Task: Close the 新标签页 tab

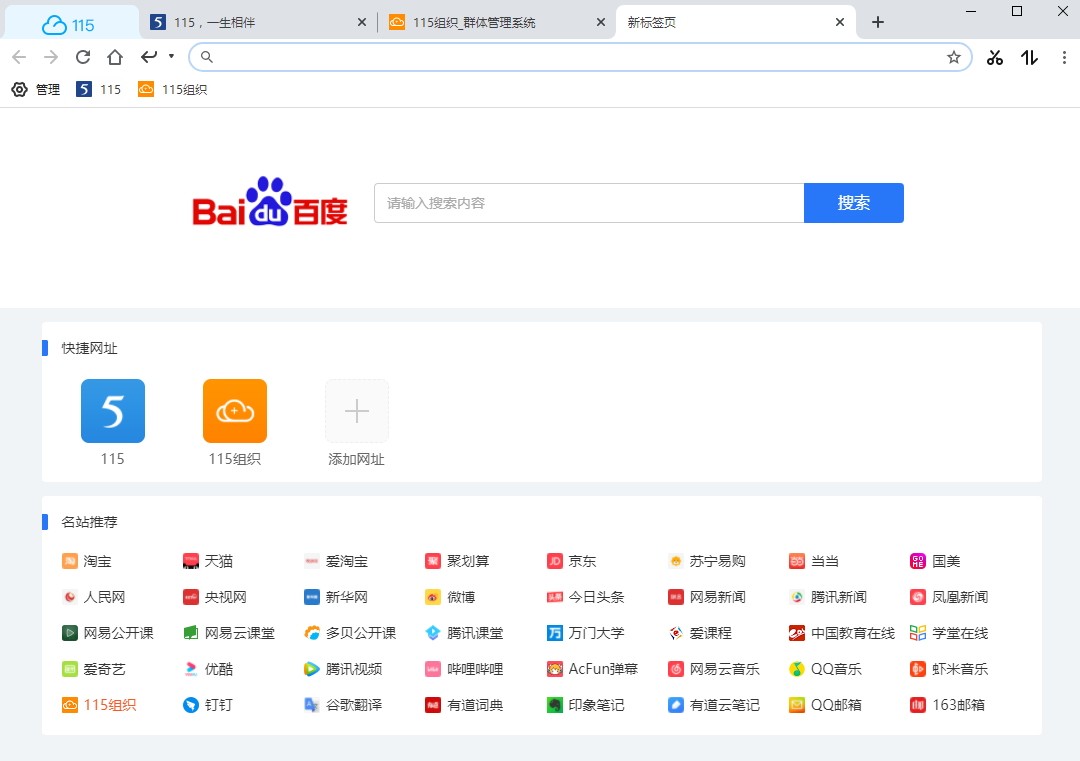Action: [840, 23]
